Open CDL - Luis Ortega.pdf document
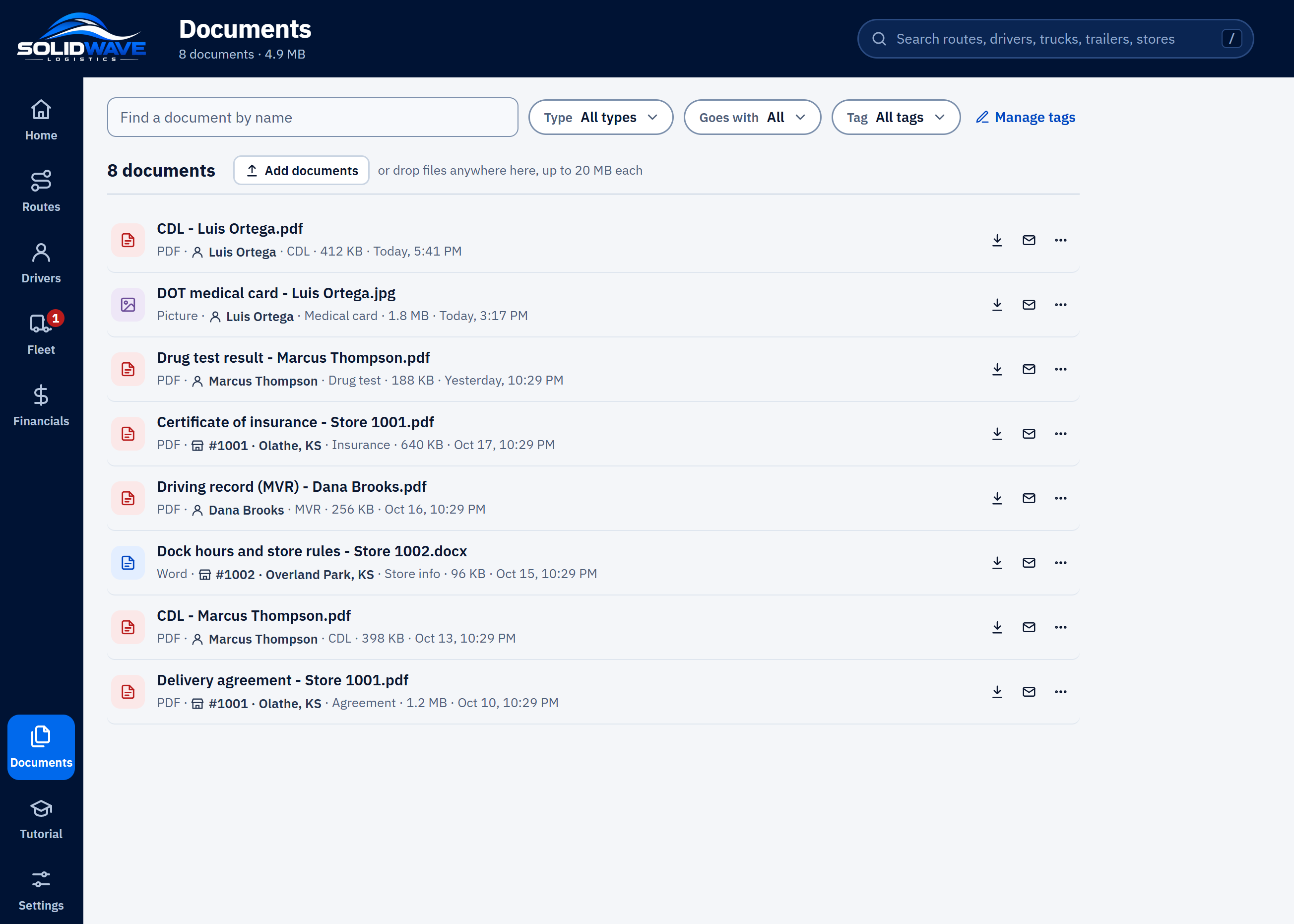Viewport: 1294px width, 924px height. pos(230,229)
